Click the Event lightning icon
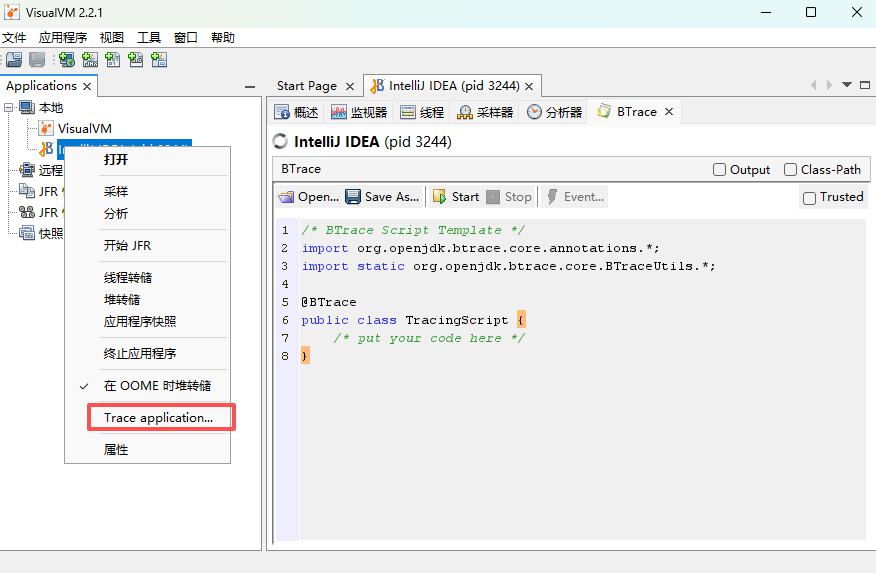Screen dimensions: 876x573 (552, 197)
